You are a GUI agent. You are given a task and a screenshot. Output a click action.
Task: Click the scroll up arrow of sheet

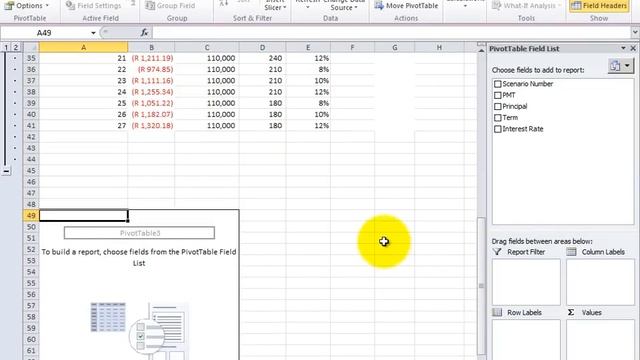(481, 49)
